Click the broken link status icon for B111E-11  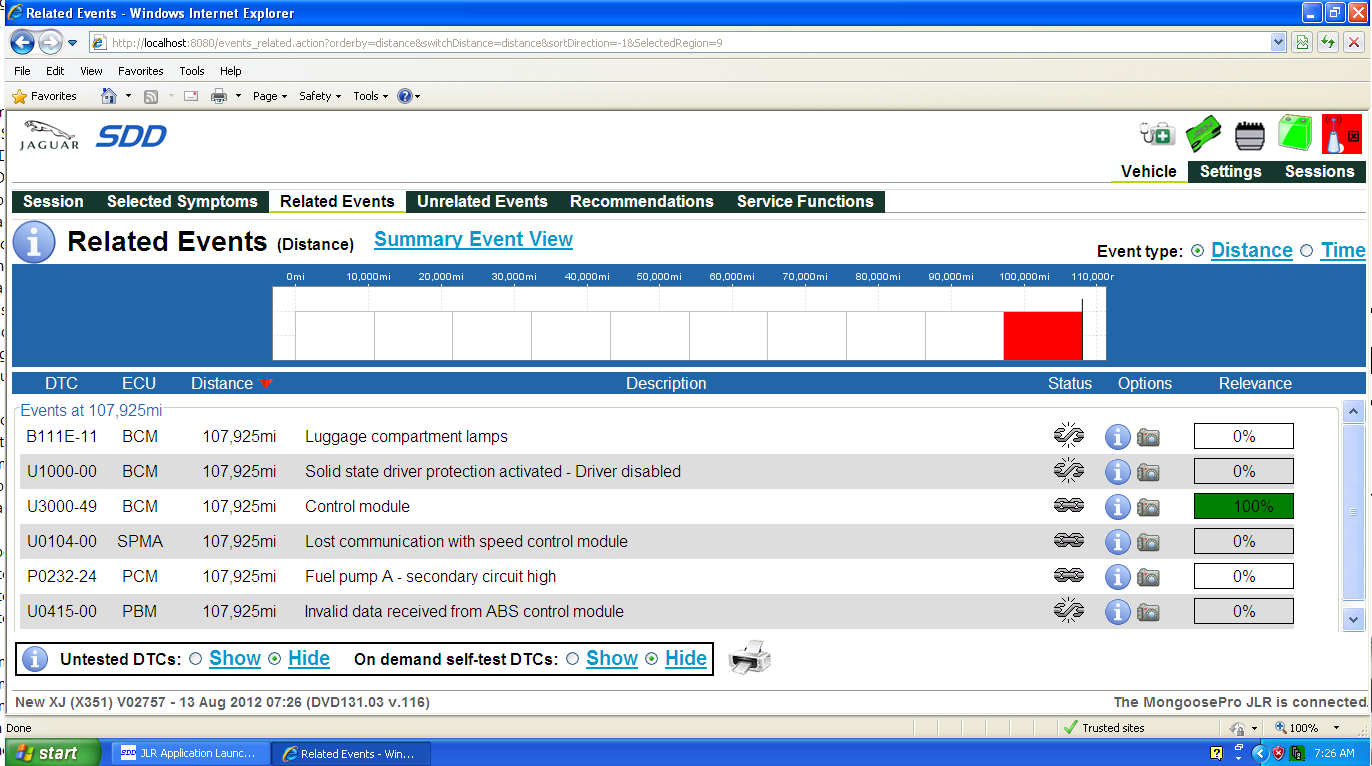pyautogui.click(x=1068, y=436)
